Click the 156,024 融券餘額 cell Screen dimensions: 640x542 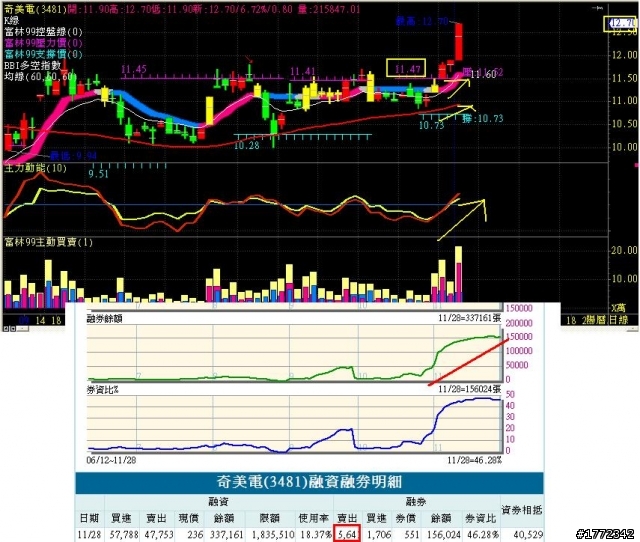pyautogui.click(x=444, y=534)
